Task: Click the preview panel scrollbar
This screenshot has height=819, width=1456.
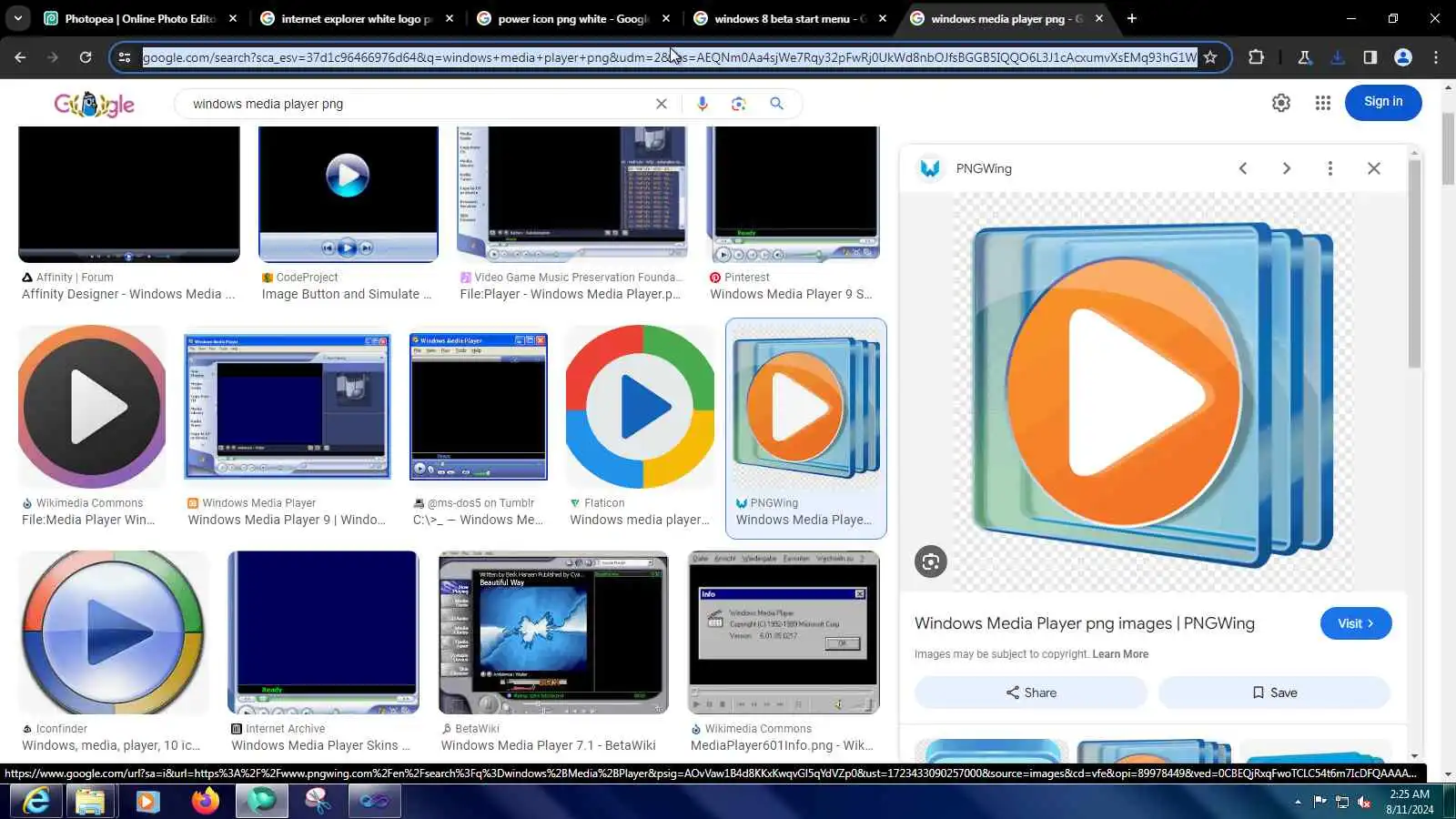Action: click(x=1414, y=264)
